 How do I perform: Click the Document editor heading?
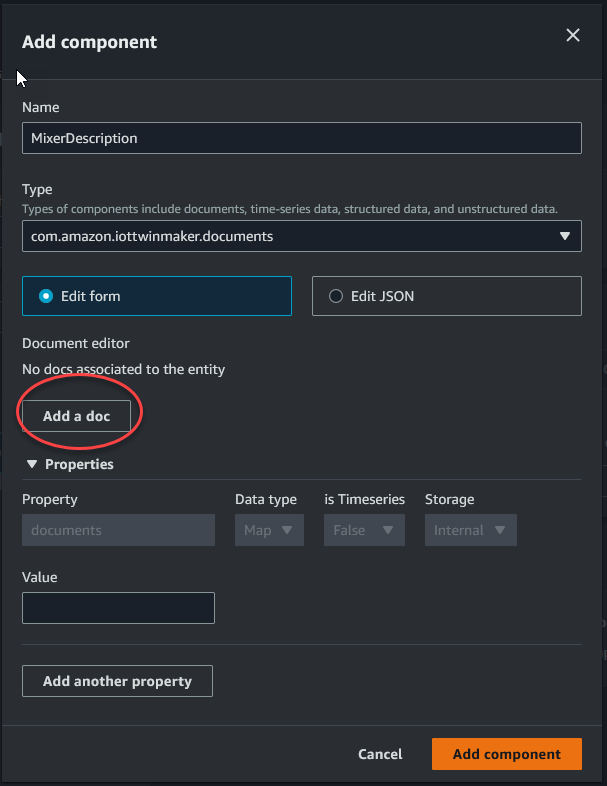click(76, 343)
